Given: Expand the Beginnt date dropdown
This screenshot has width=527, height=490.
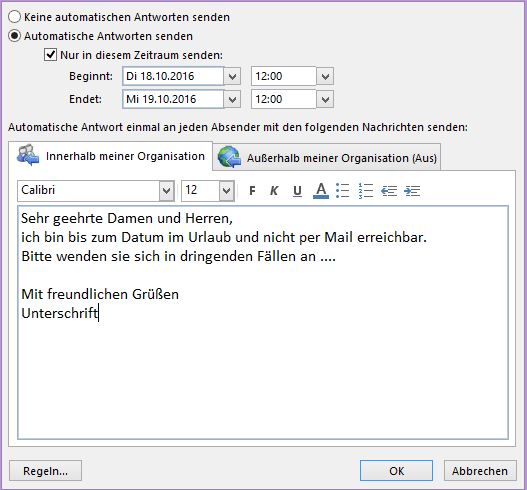Looking at the screenshot, I should point(232,76).
